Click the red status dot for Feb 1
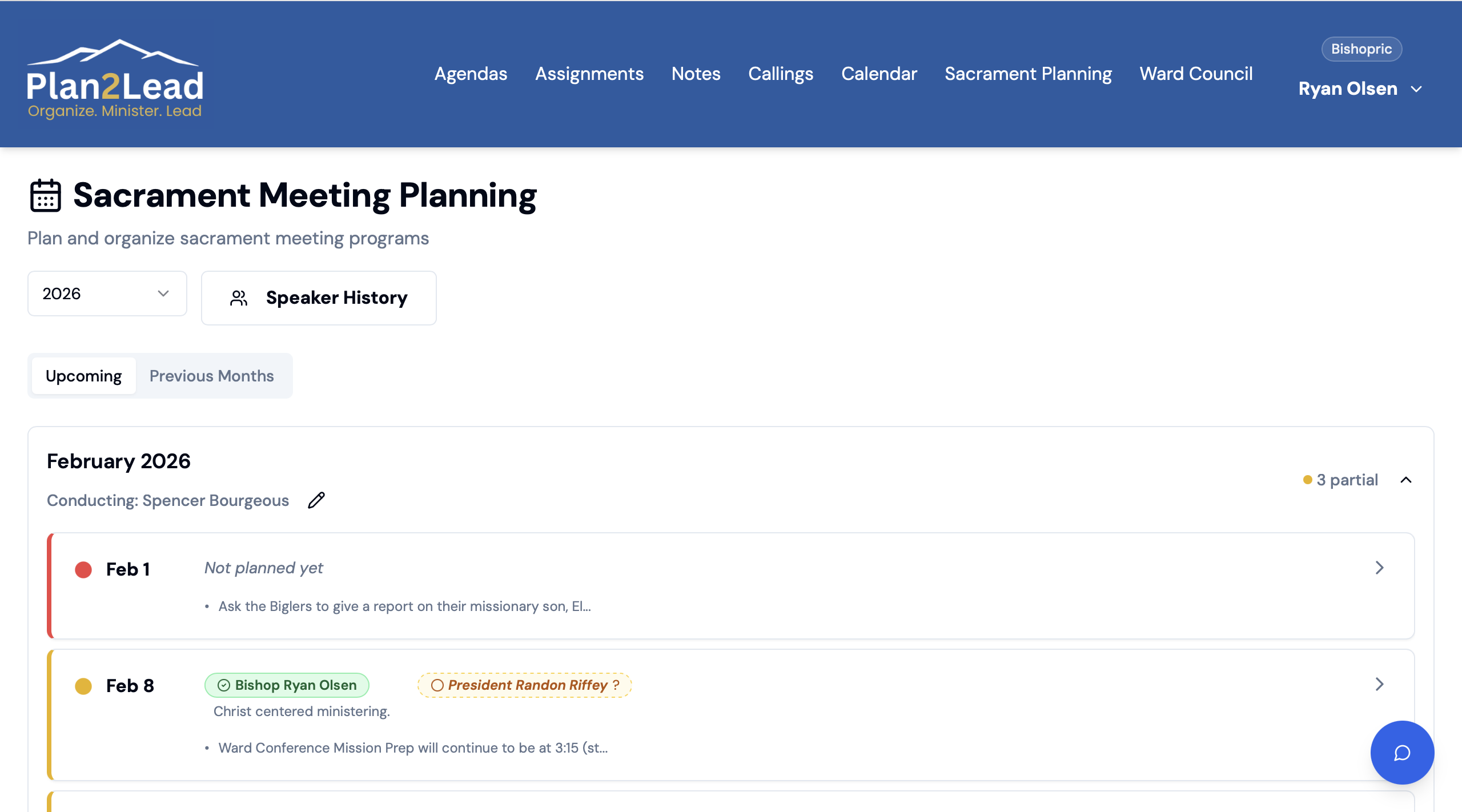The width and height of the screenshot is (1462, 812). 83,569
